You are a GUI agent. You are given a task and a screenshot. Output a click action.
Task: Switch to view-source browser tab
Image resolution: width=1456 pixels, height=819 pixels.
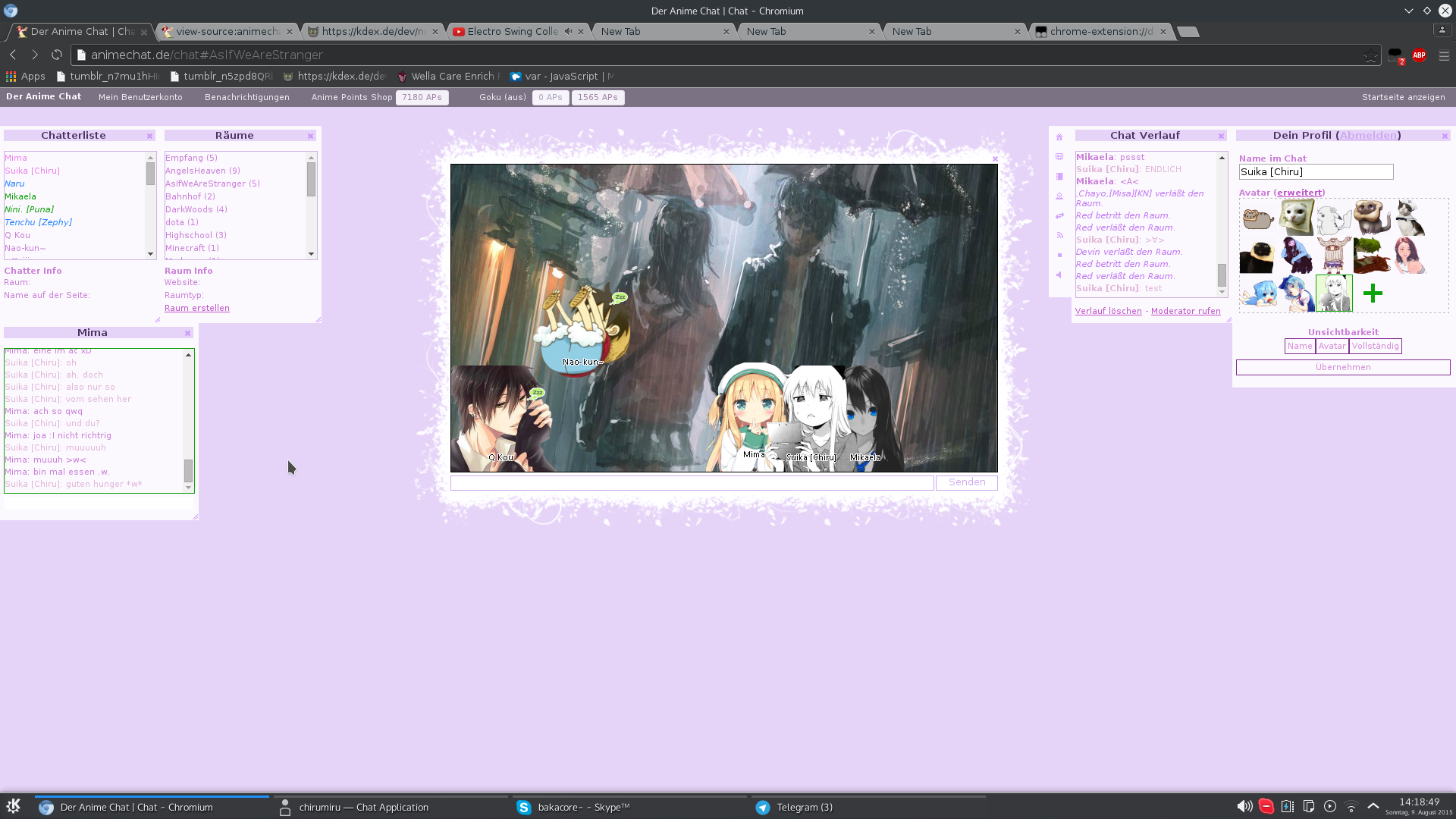tap(227, 32)
